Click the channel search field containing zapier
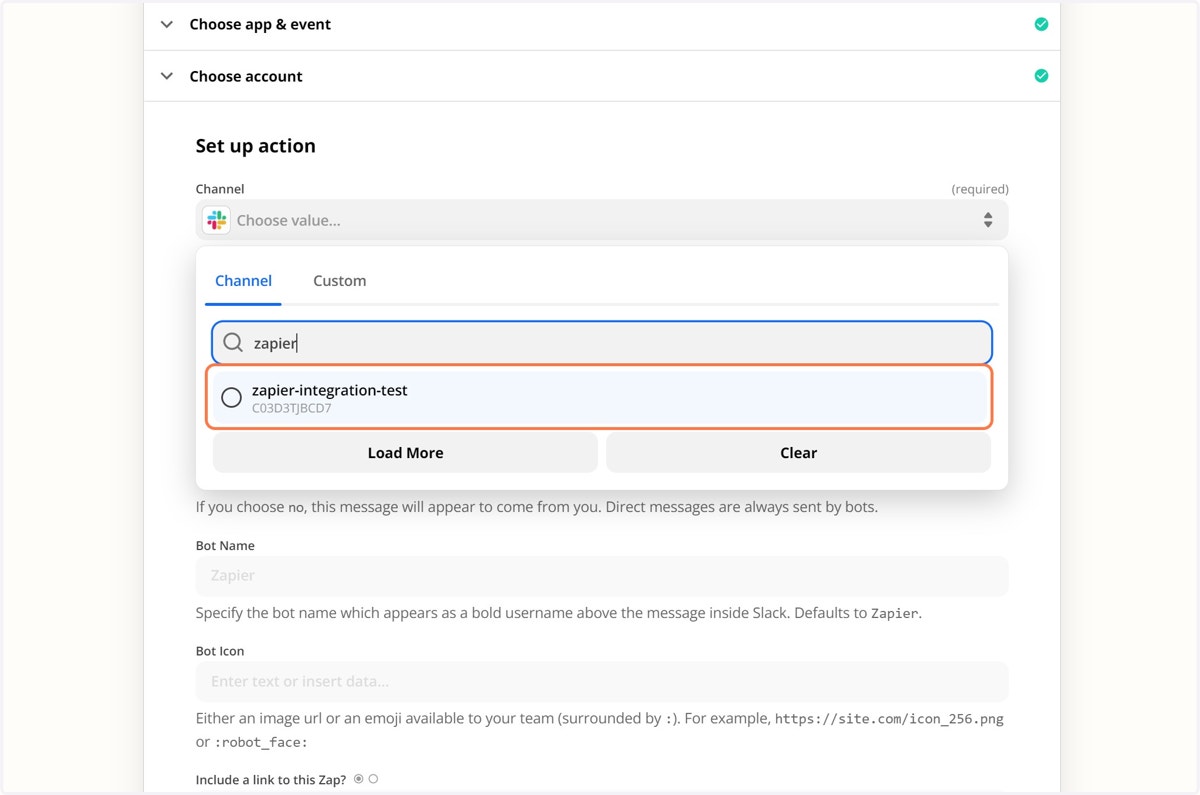This screenshot has width=1200, height=795. pos(602,343)
